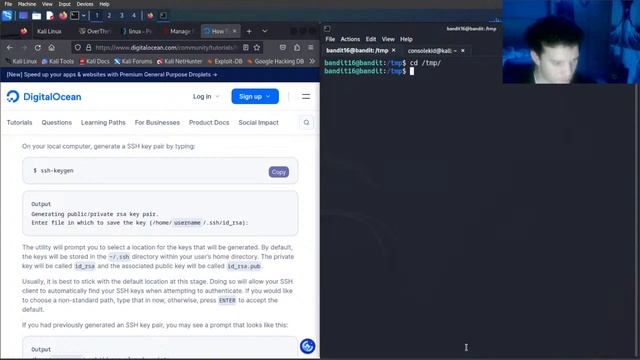Click the Premium General Purpose Droplets banner
The width and height of the screenshot is (640, 360).
point(112,75)
